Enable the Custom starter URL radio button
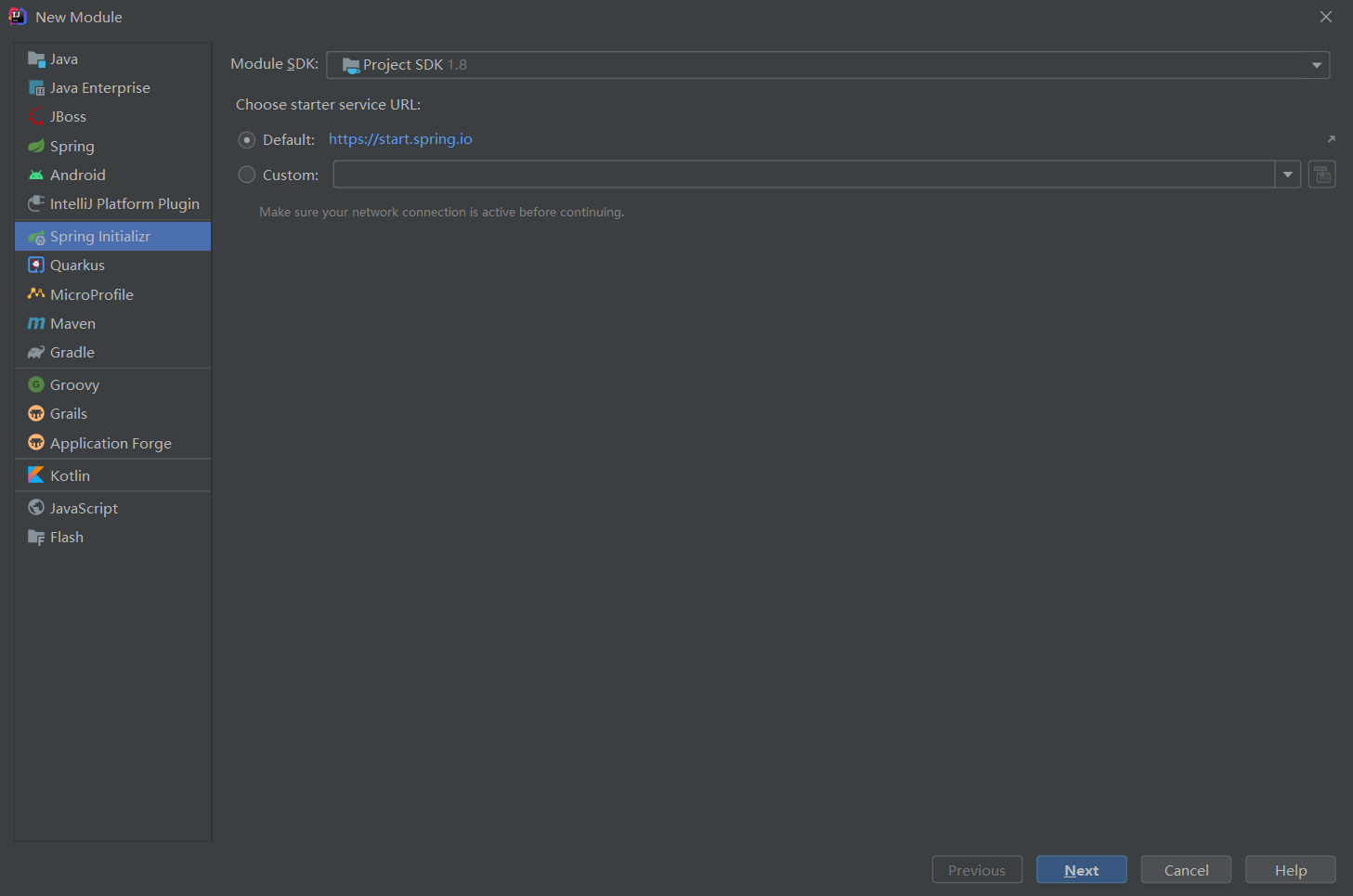Image resolution: width=1353 pixels, height=896 pixels. point(247,175)
